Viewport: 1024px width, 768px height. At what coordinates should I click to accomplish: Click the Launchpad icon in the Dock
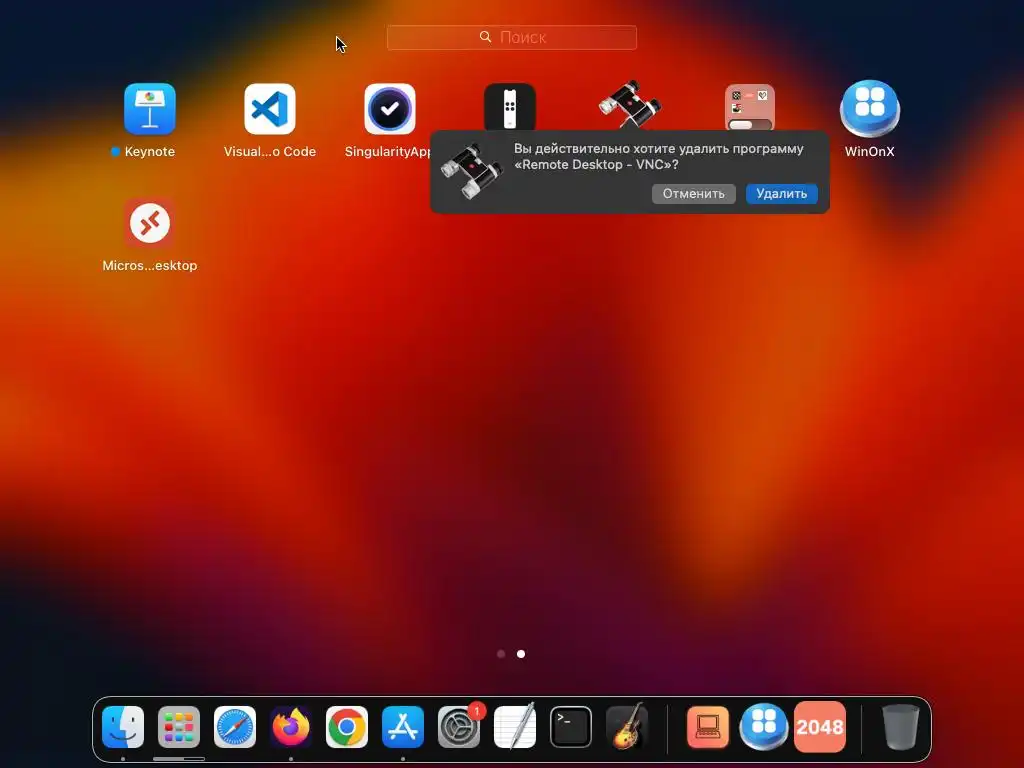point(179,727)
